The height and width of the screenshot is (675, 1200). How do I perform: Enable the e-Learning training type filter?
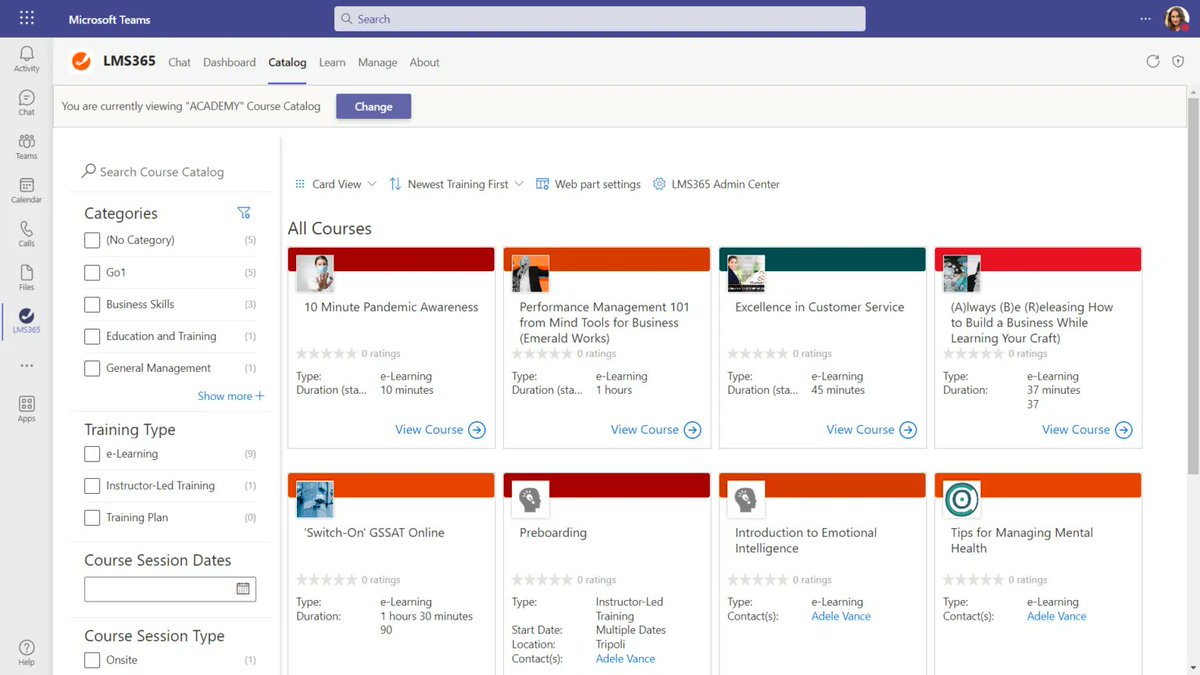point(91,453)
